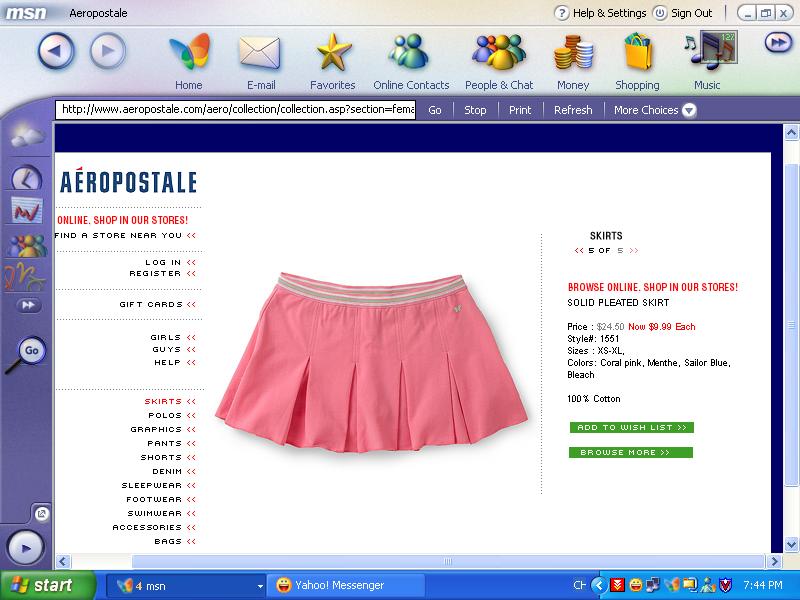This screenshot has width=800, height=600.
Task: Select the Sleepwear category
Action: (x=159, y=485)
